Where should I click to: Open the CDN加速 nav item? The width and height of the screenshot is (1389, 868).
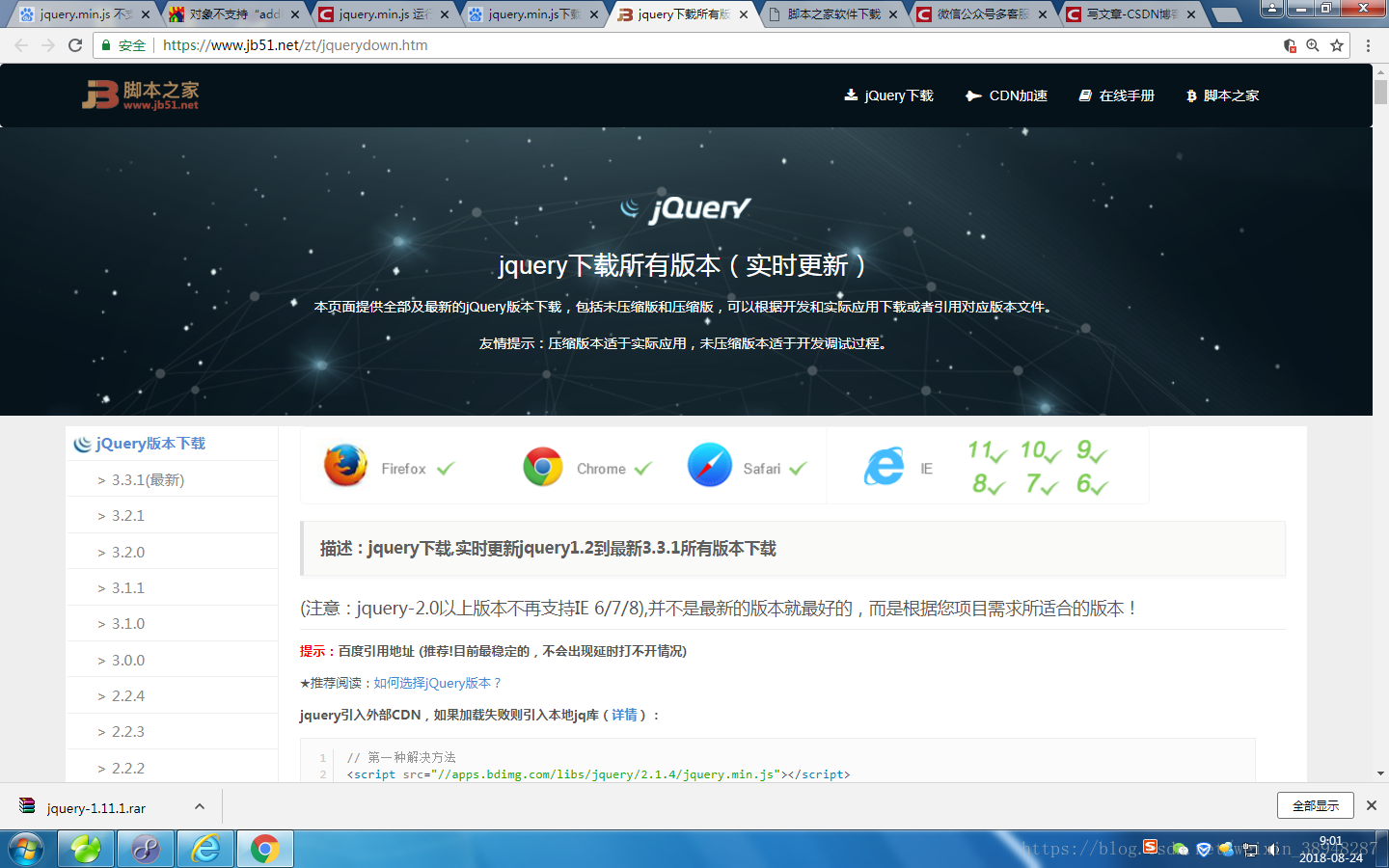click(x=1006, y=95)
